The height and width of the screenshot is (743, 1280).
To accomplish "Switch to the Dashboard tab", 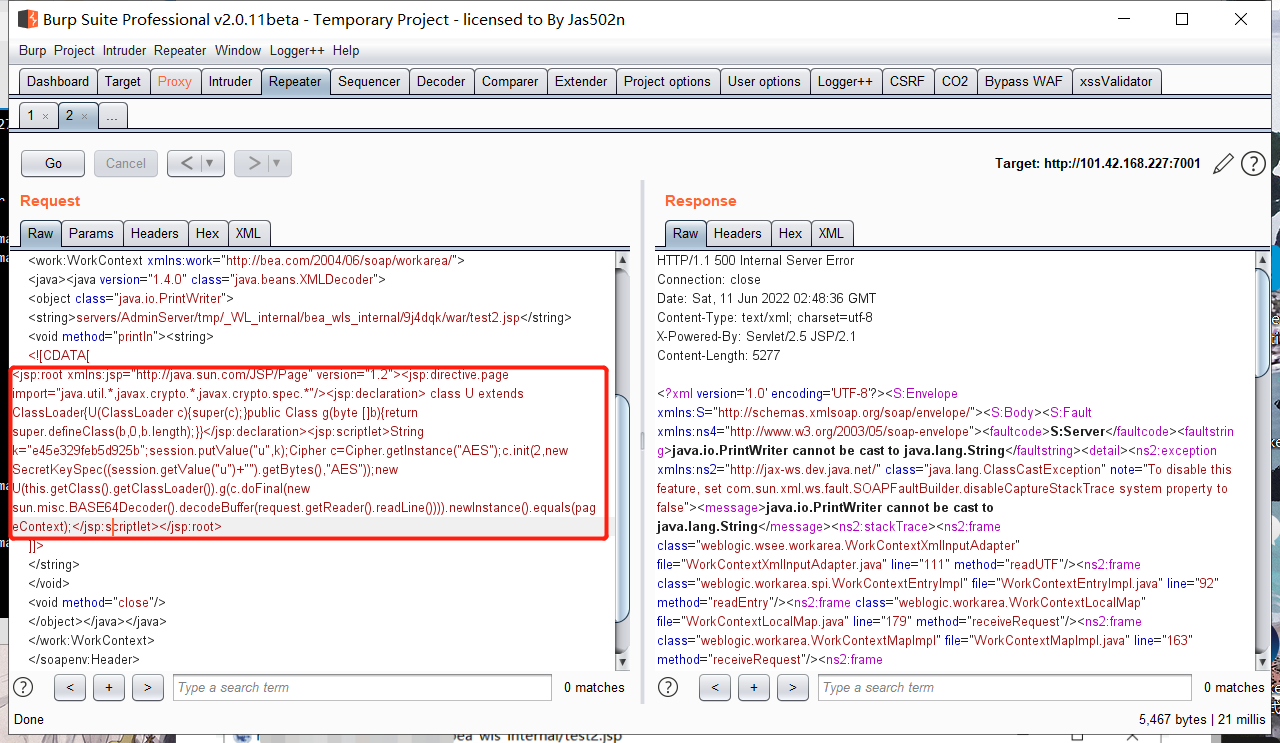I will [58, 82].
